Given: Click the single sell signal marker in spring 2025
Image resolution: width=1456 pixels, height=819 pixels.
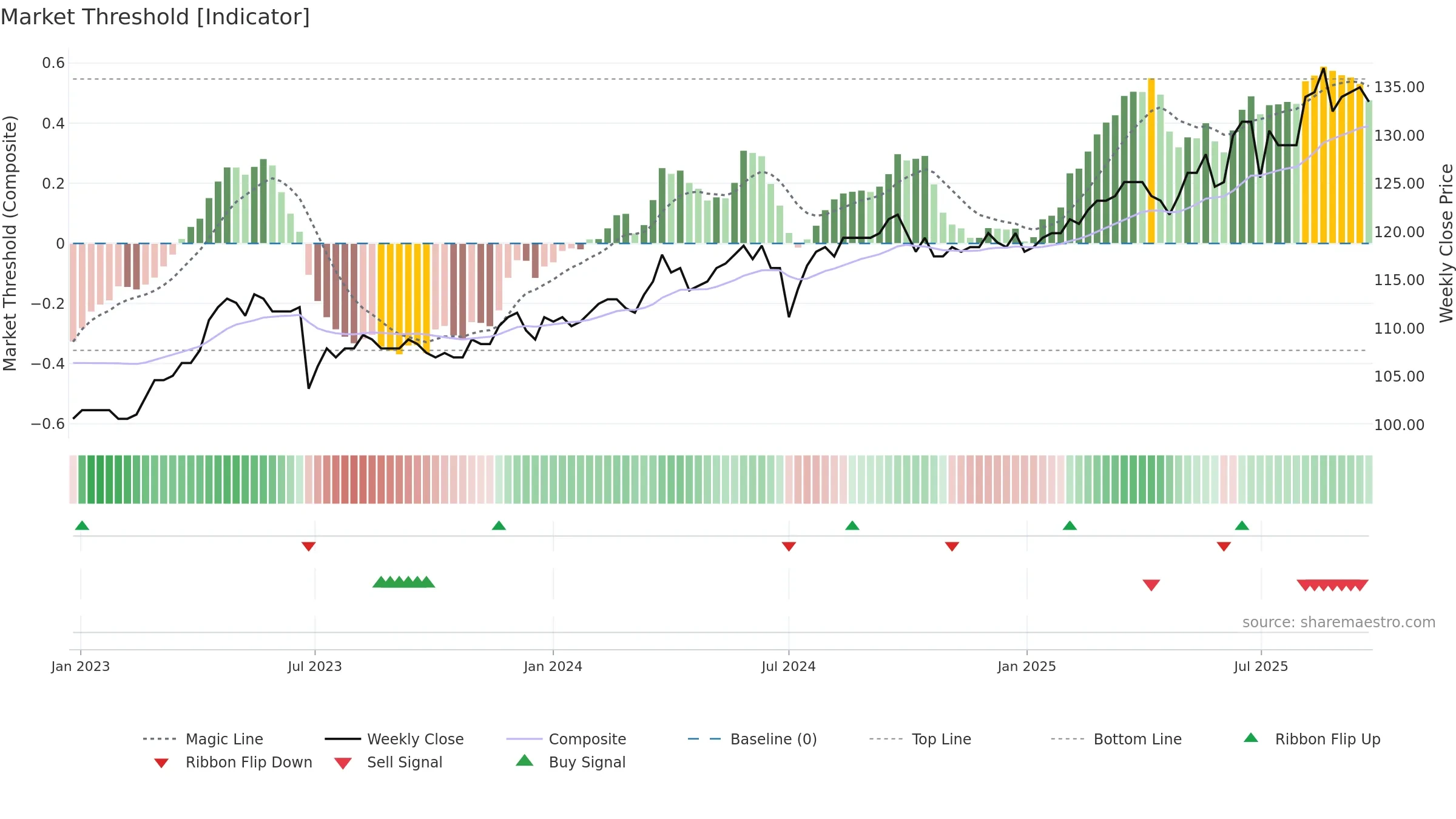Looking at the screenshot, I should (x=1151, y=585).
